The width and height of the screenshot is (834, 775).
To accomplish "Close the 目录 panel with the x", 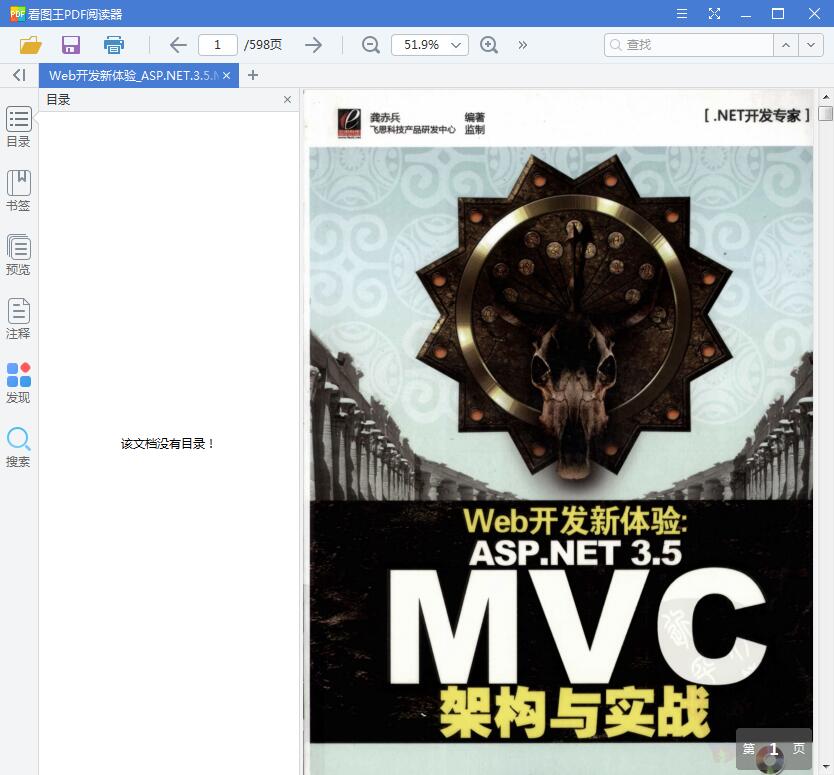I will coord(287,99).
